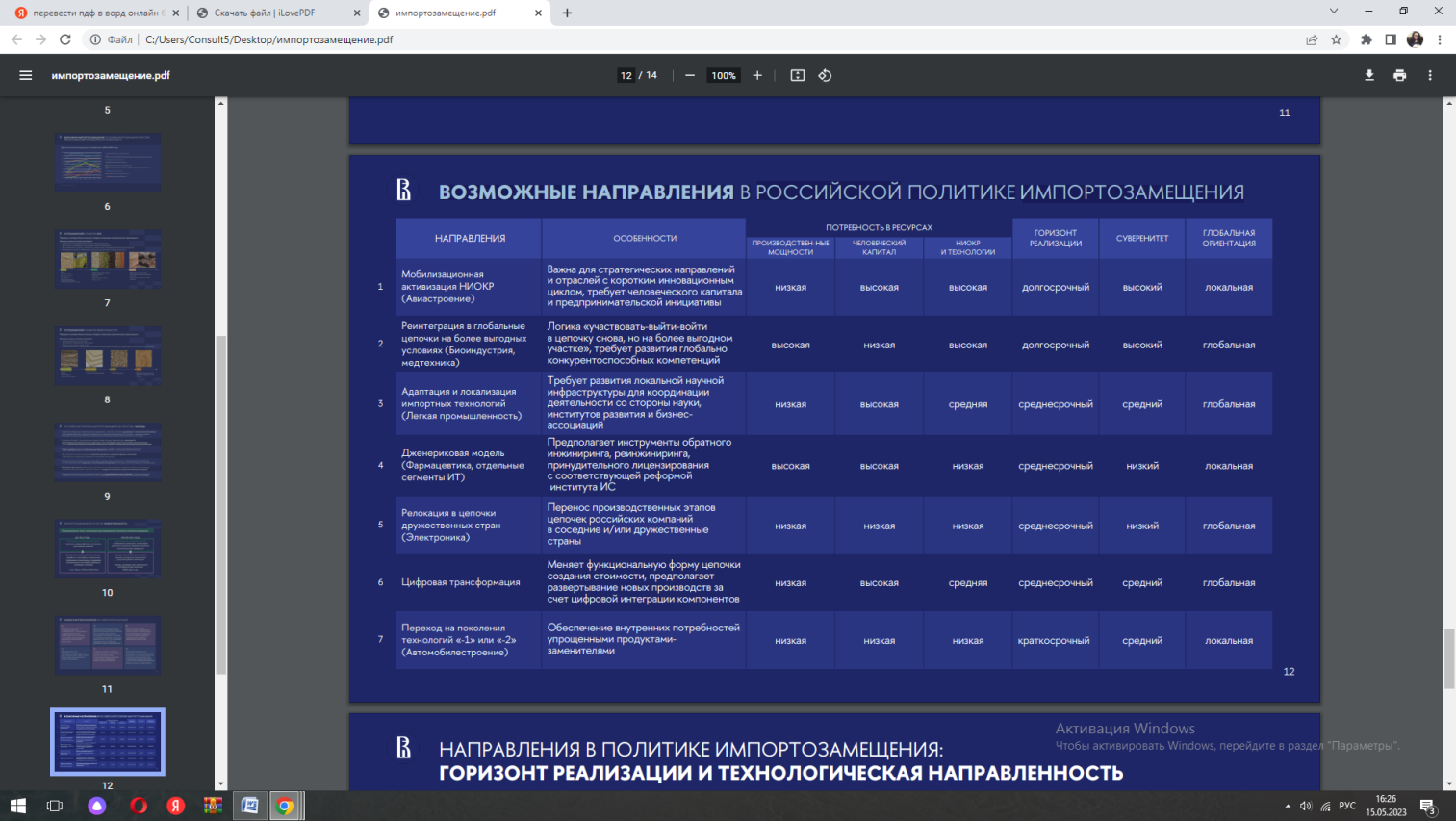Click the zoom in plus button
This screenshot has width=1456, height=821.
pyautogui.click(x=757, y=75)
